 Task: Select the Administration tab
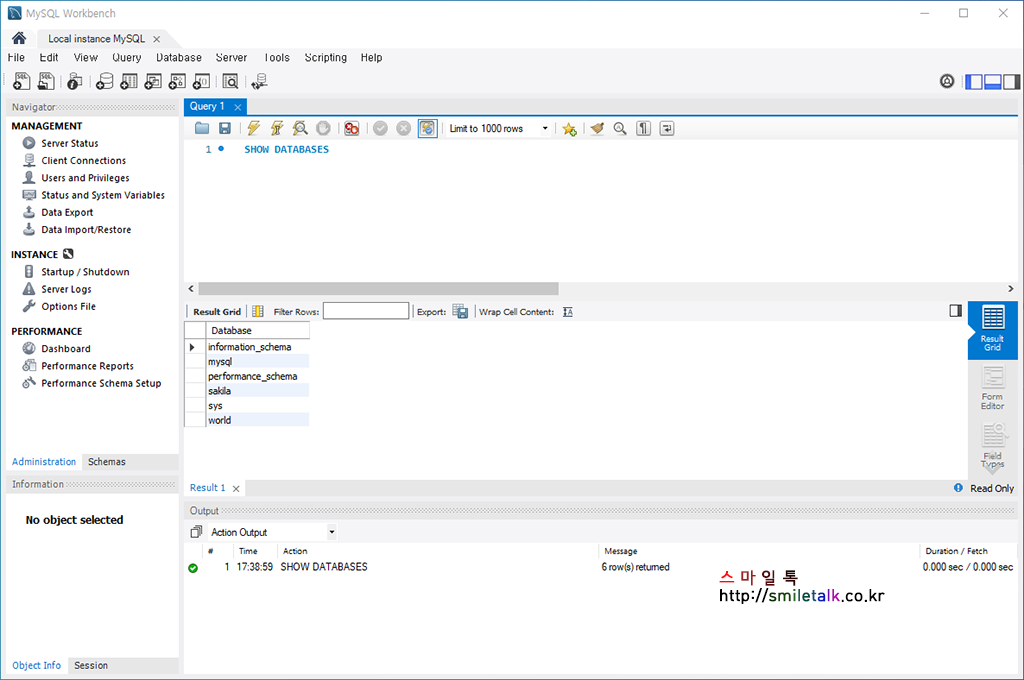click(44, 462)
